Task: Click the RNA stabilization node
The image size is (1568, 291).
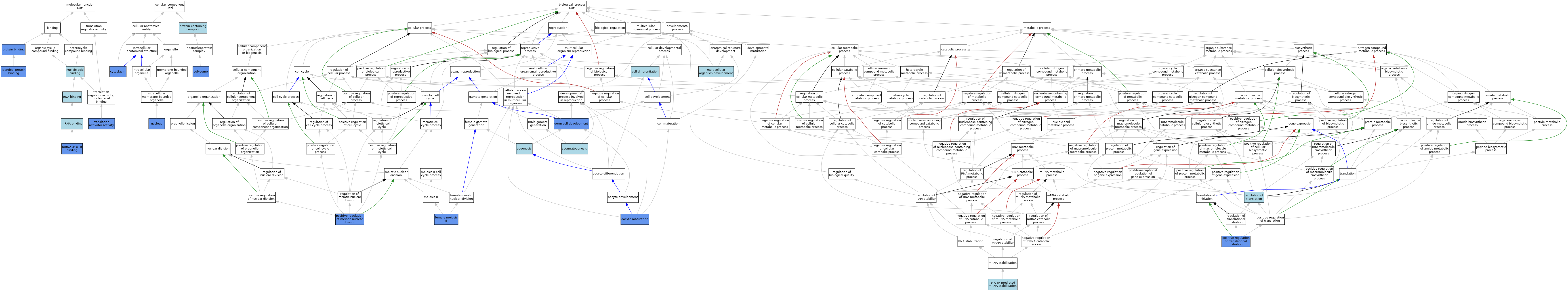Action: pos(970,241)
